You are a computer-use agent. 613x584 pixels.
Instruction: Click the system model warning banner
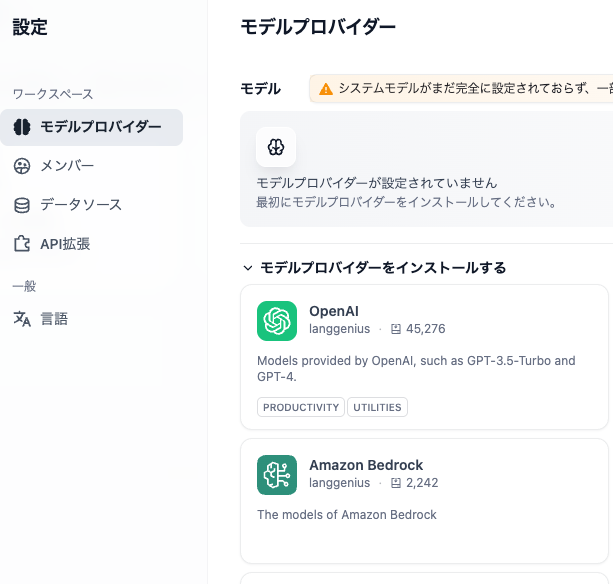(461, 89)
